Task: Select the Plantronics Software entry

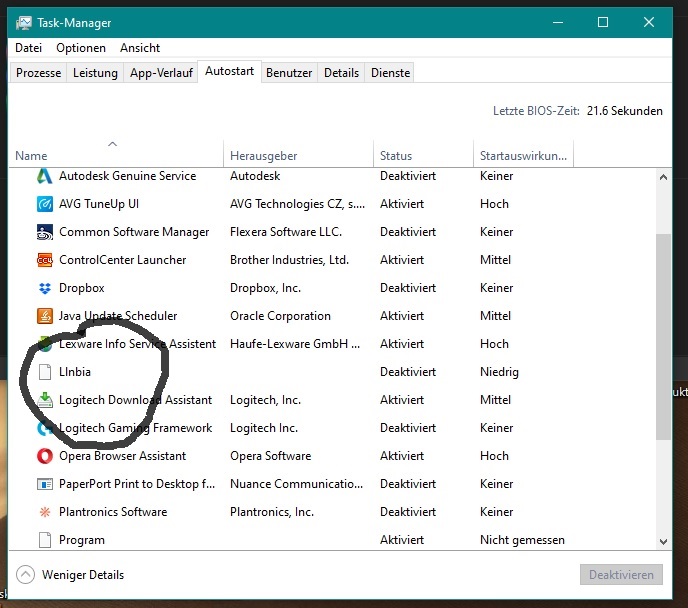Action: 113,512
